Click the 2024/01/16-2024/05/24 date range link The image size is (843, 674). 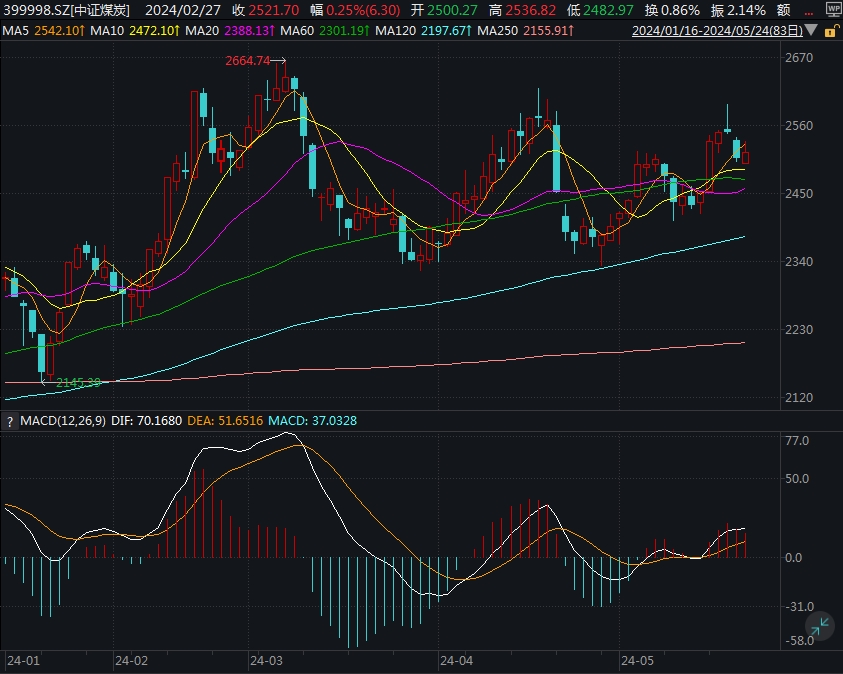pos(717,31)
